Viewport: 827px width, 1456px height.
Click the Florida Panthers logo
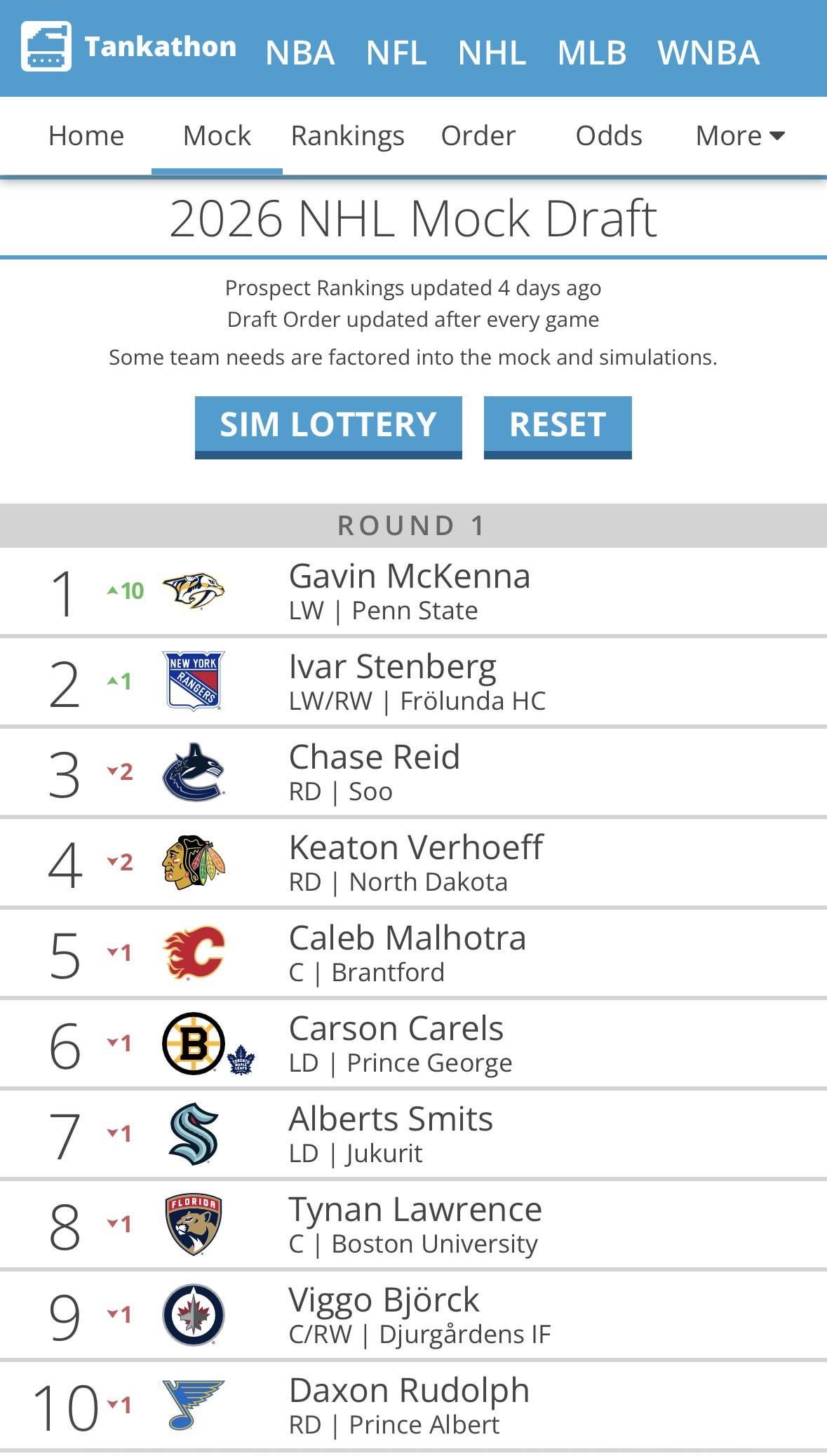[194, 1224]
